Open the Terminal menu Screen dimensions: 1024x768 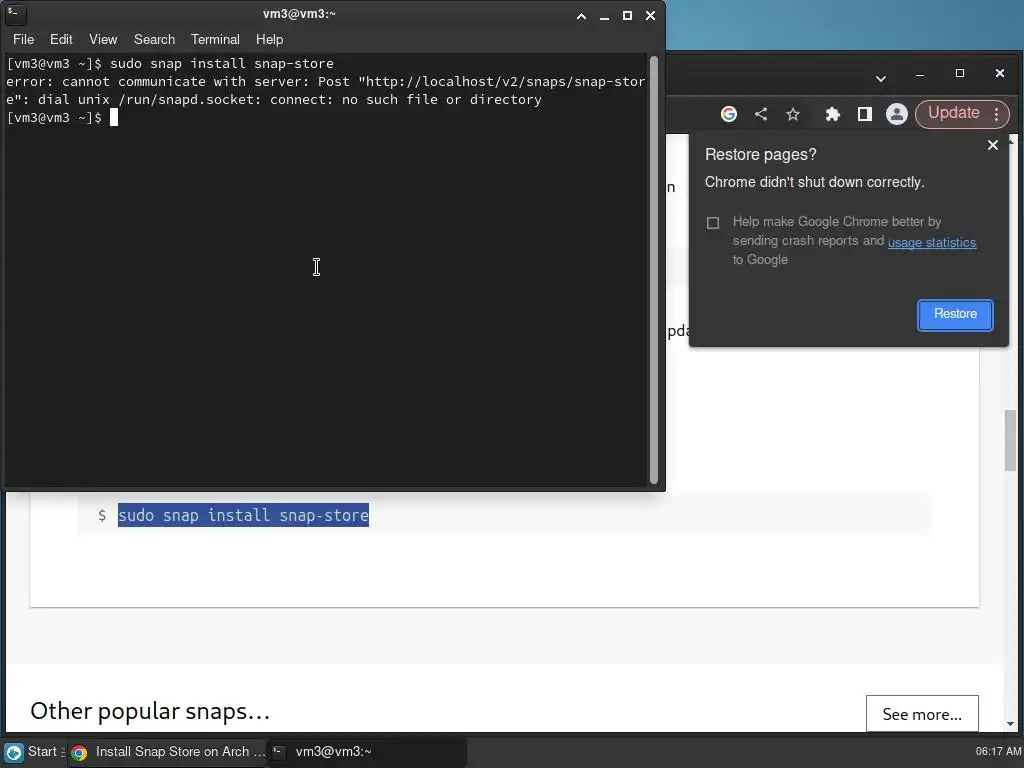[215, 39]
